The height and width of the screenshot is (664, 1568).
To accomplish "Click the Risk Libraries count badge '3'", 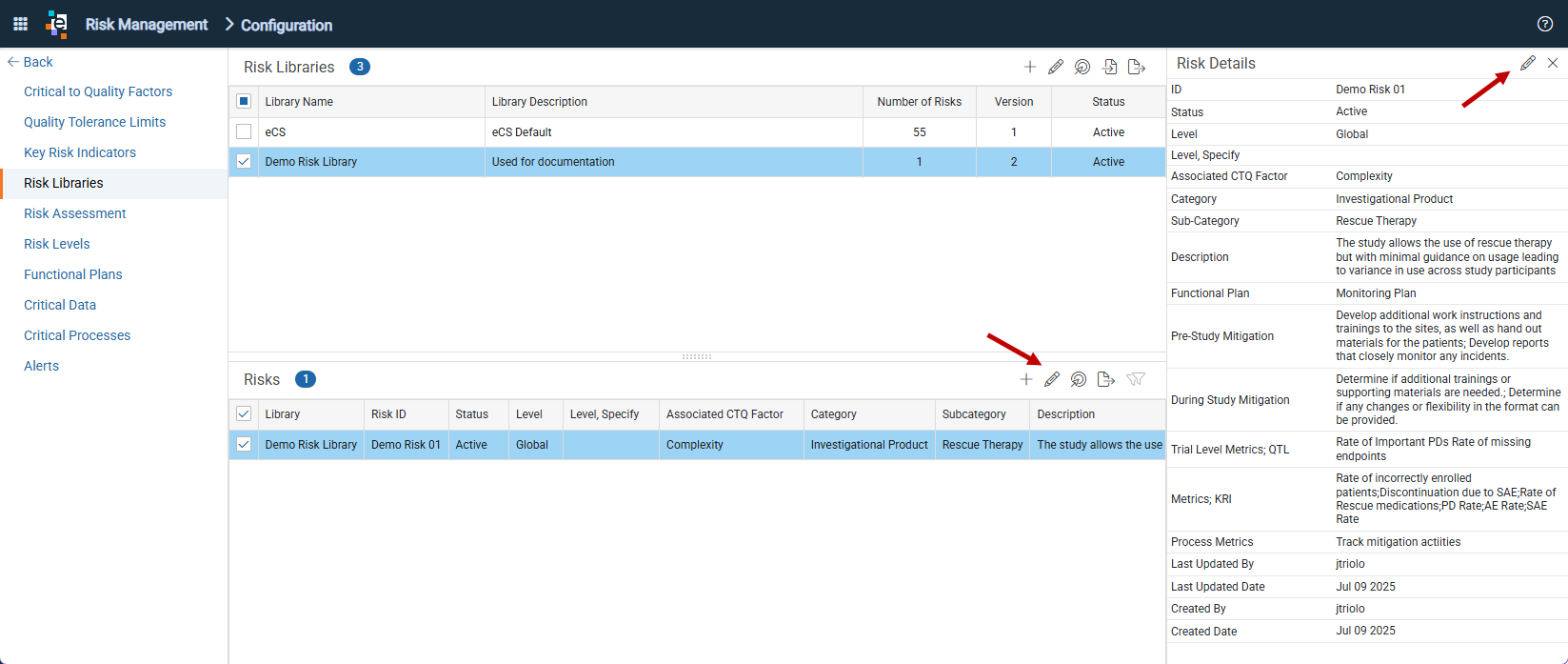I will tap(360, 67).
